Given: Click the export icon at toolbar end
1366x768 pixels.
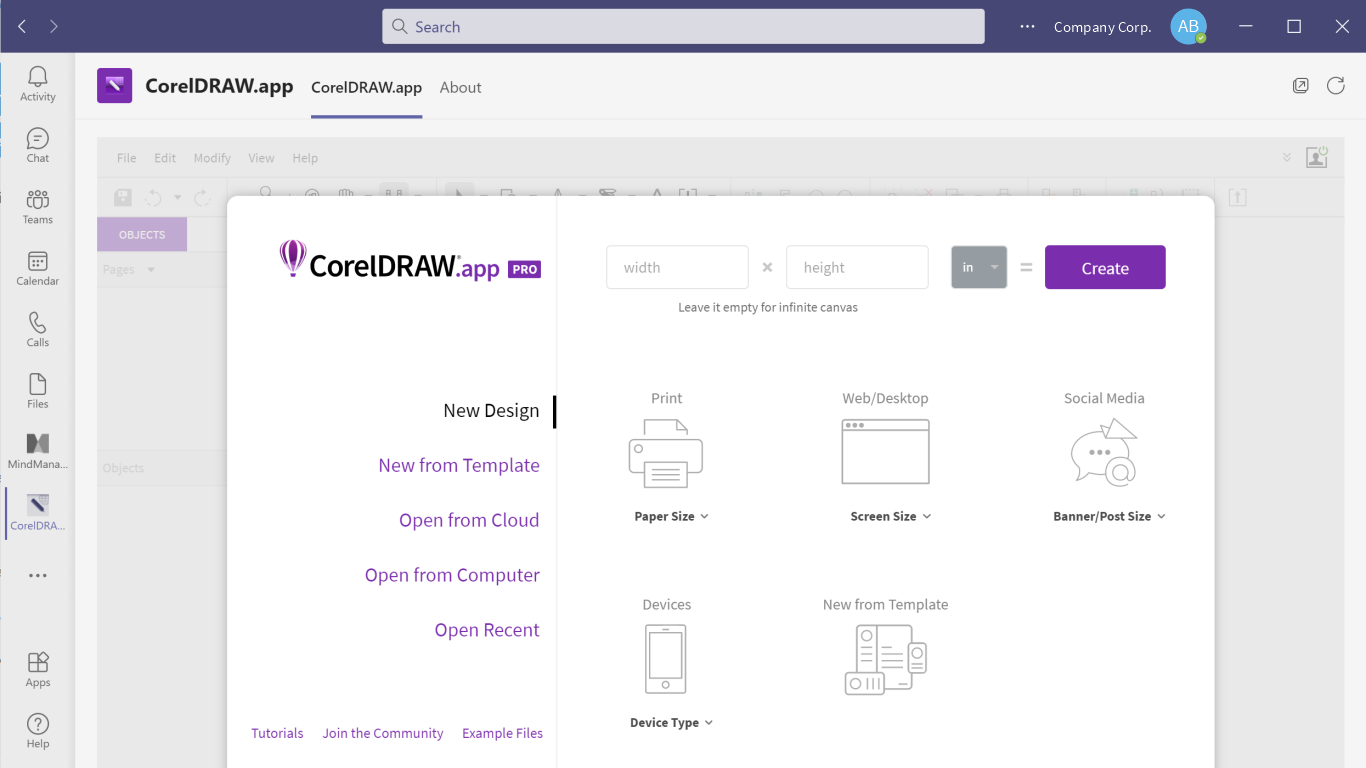Looking at the screenshot, I should click(x=1237, y=198).
